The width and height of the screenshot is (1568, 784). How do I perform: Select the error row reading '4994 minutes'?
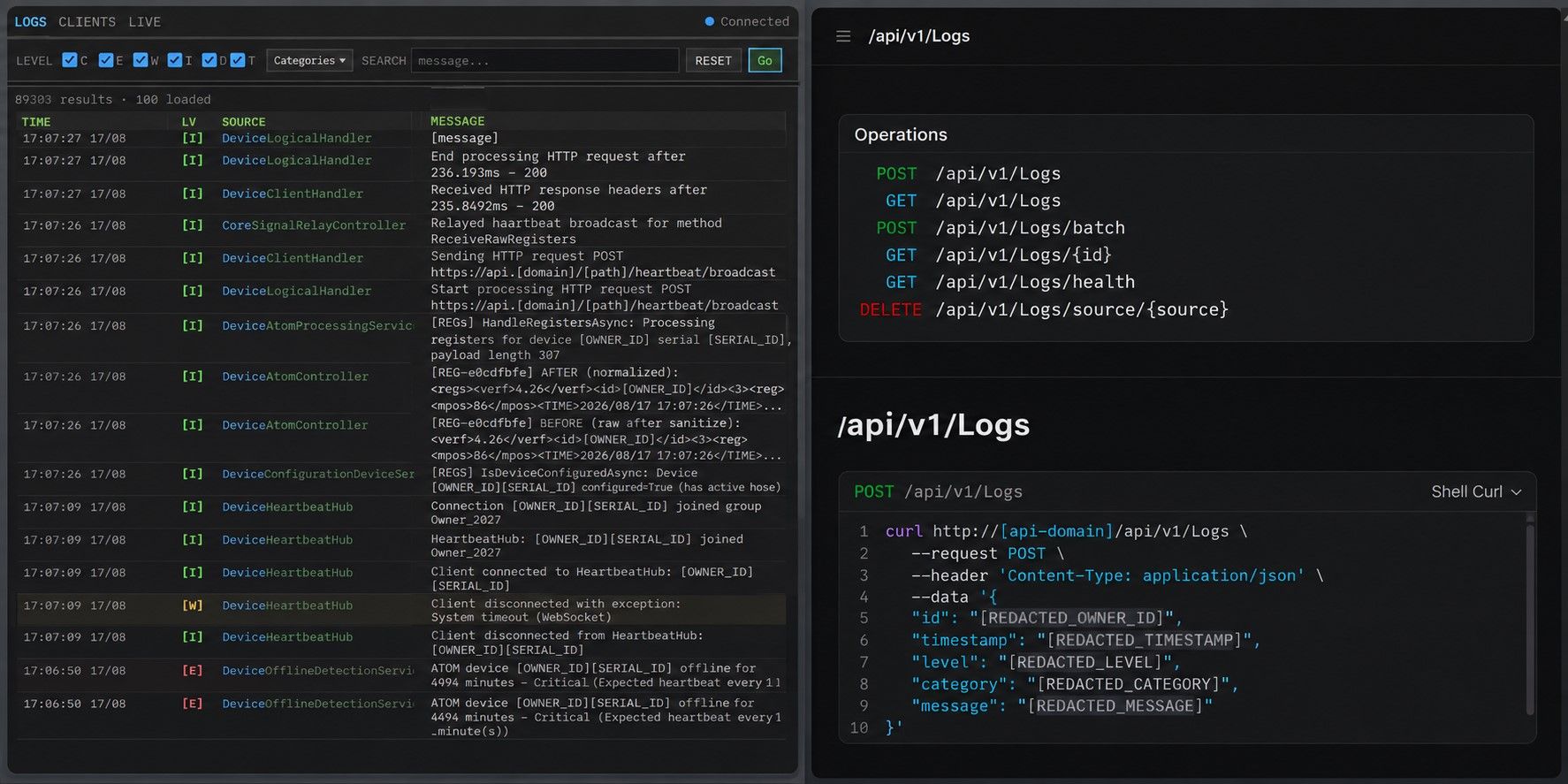click(401, 675)
